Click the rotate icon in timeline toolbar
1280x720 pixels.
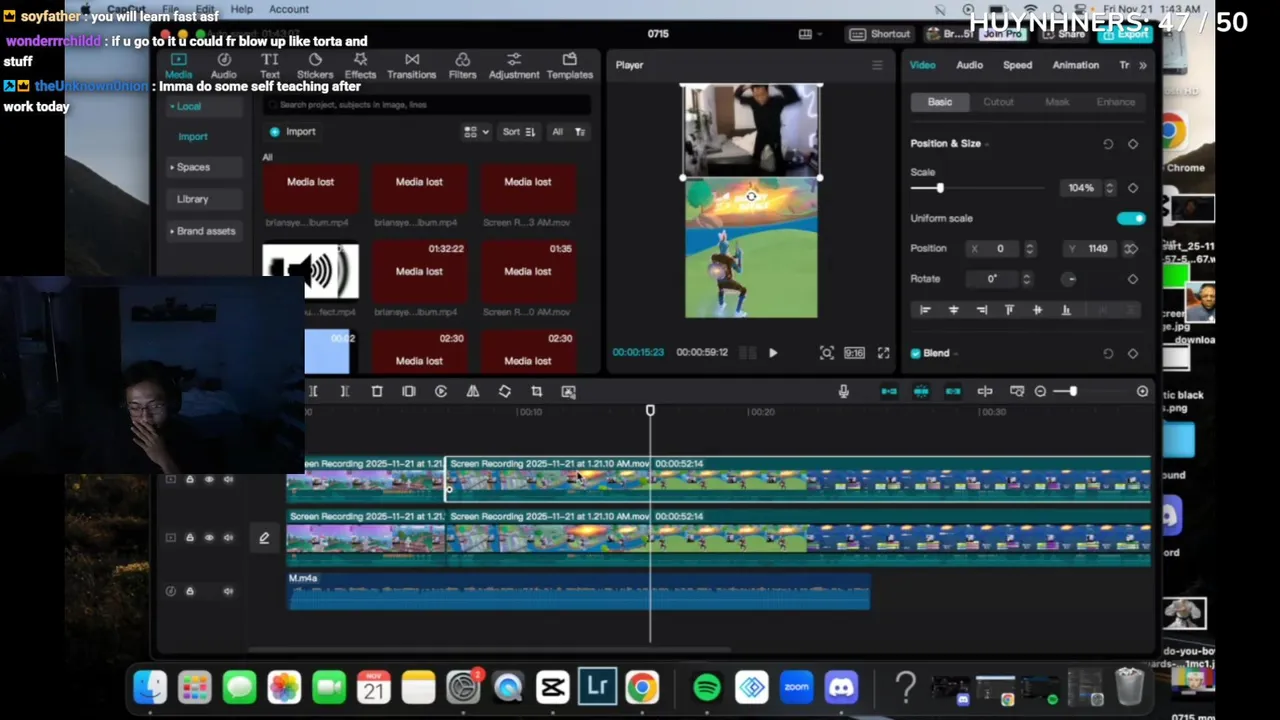tap(505, 391)
